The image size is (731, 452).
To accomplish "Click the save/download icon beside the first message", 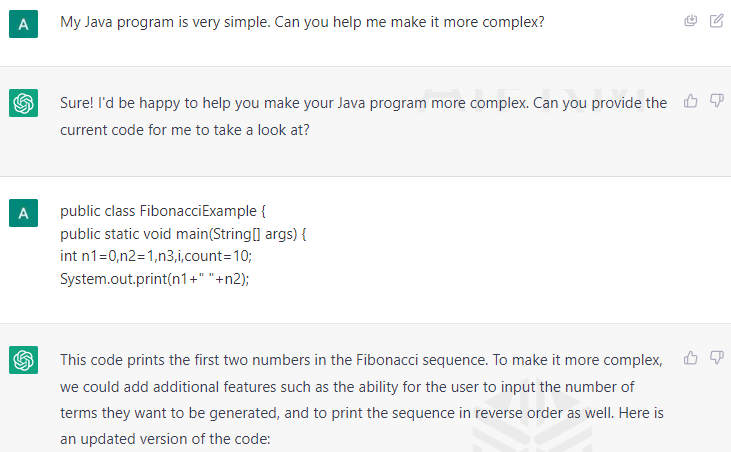I will (x=690, y=21).
